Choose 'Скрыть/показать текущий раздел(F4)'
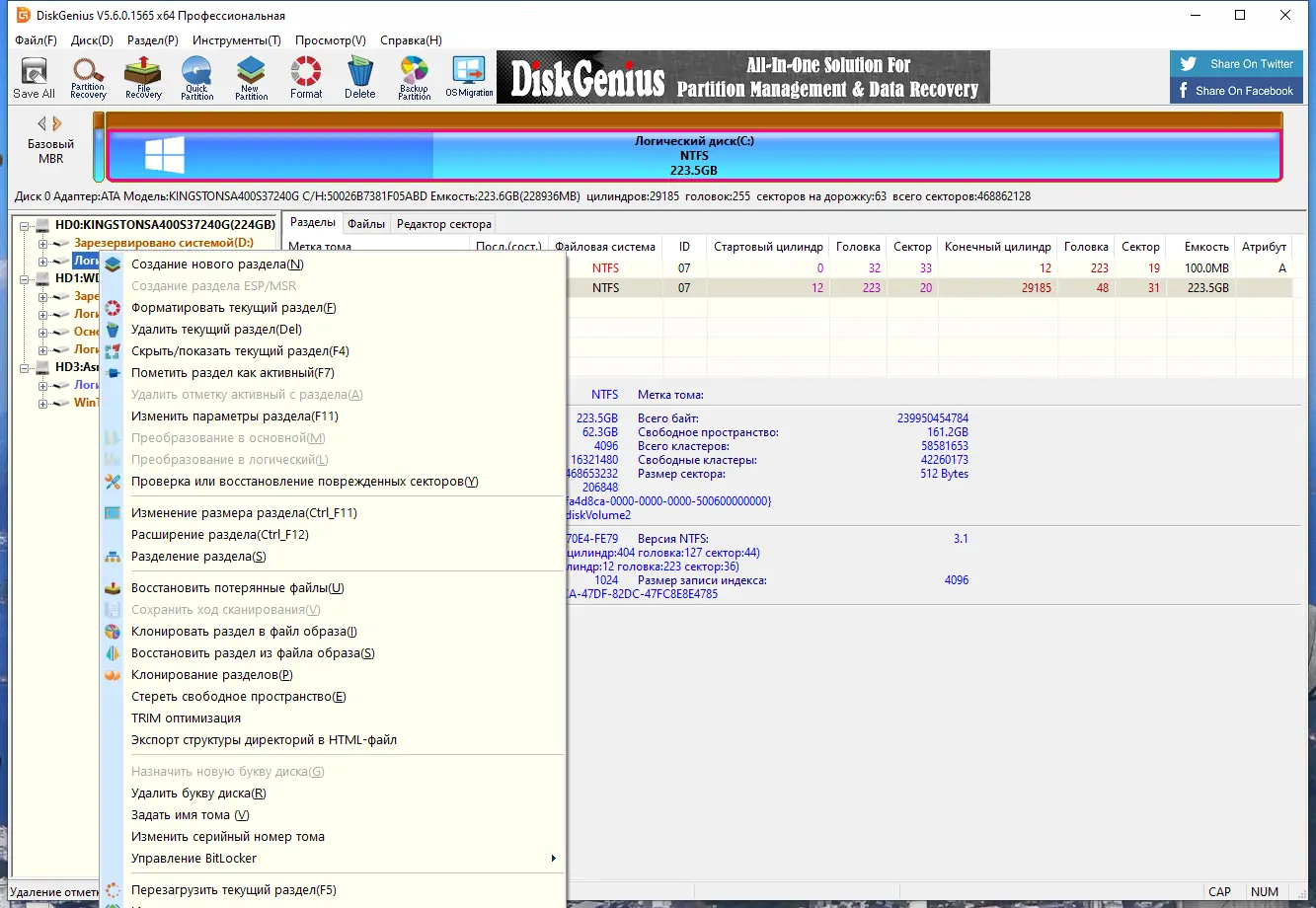Image resolution: width=1316 pixels, height=908 pixels. click(333, 351)
